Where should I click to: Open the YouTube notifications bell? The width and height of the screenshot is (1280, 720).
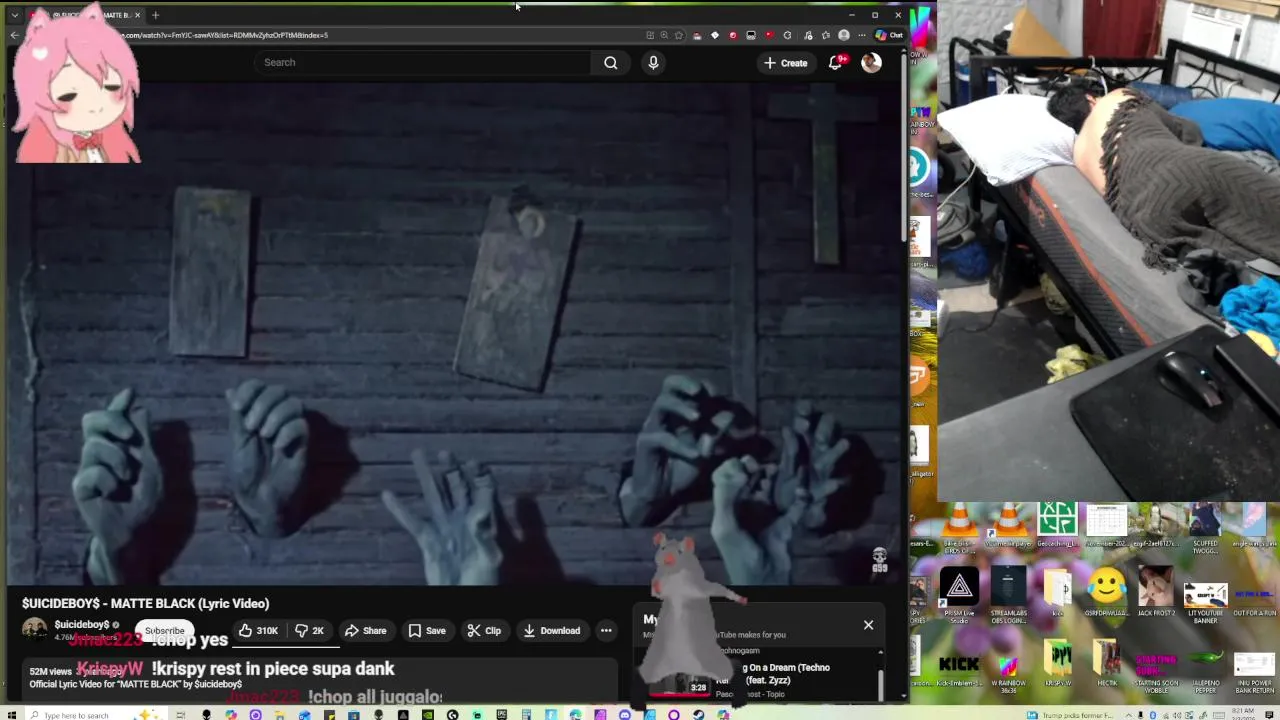(x=836, y=63)
